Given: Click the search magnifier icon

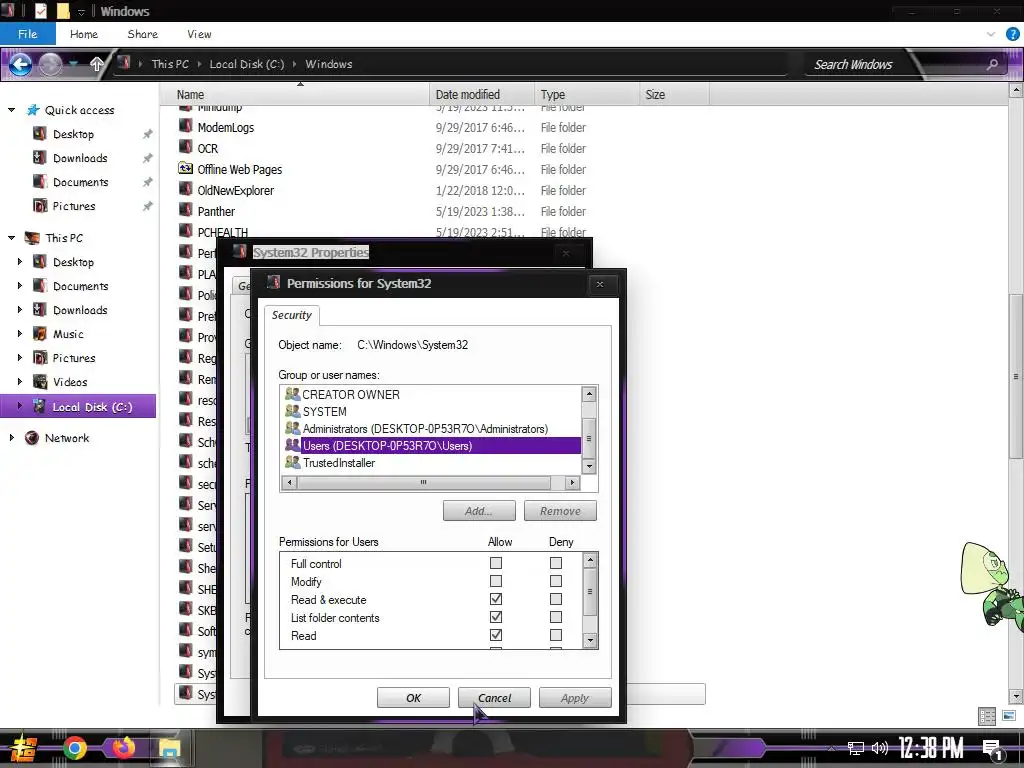Looking at the screenshot, I should [x=992, y=64].
